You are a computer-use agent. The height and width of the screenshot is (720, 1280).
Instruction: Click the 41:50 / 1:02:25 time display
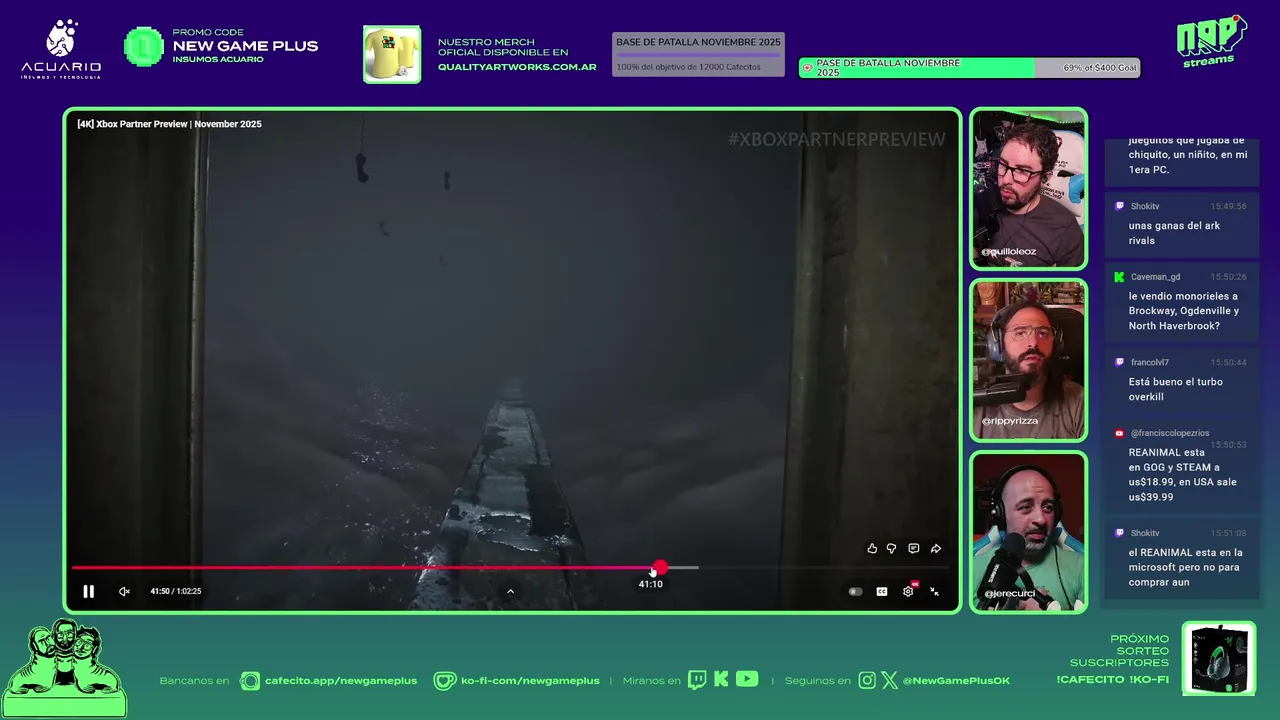pos(176,591)
